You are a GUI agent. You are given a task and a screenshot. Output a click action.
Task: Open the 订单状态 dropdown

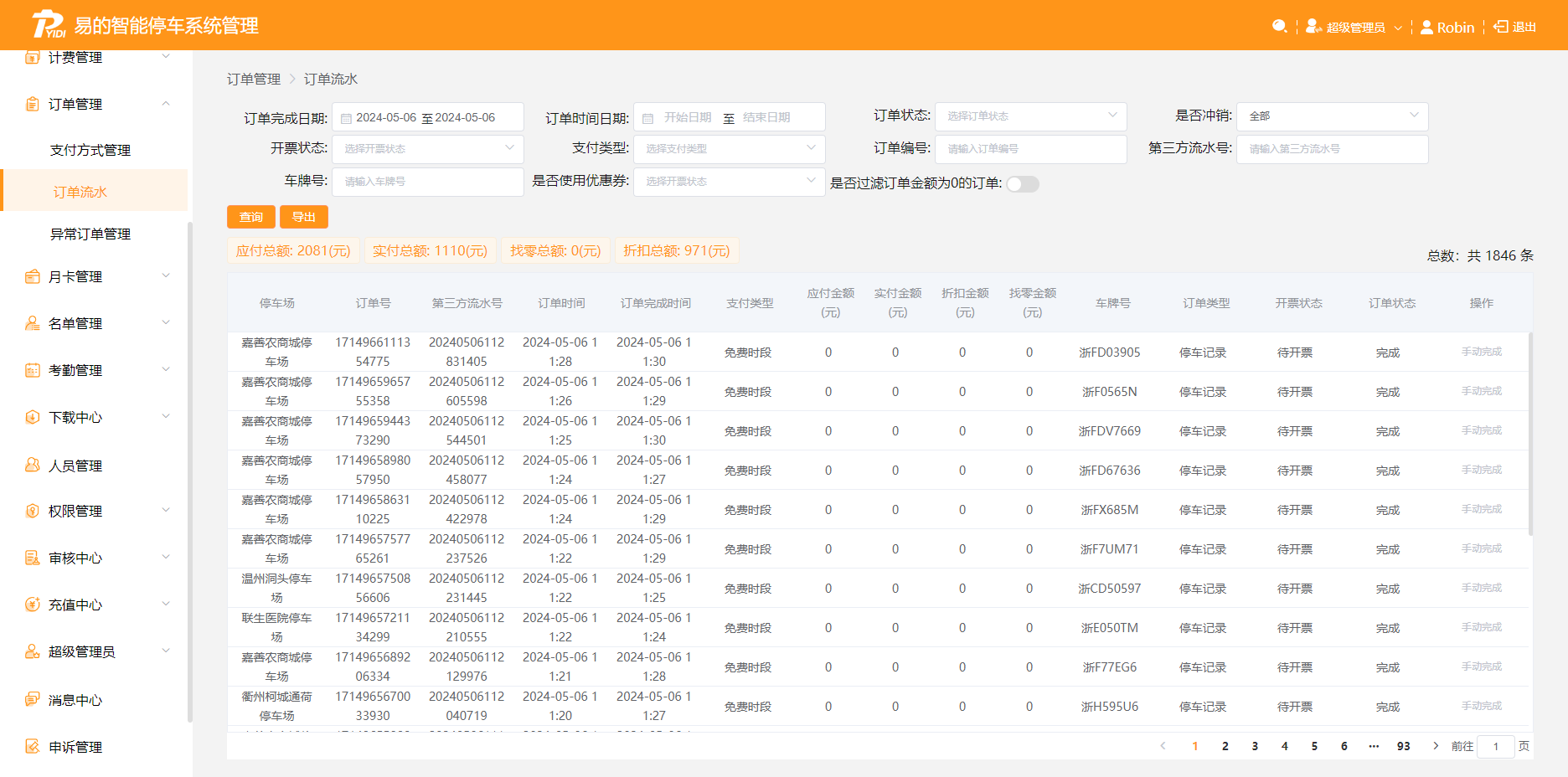pyautogui.click(x=1030, y=116)
